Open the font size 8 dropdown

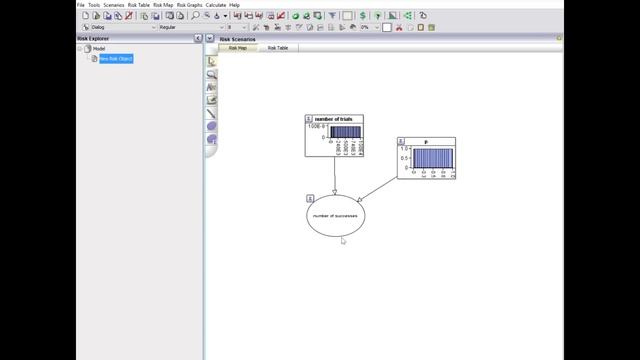coord(244,27)
